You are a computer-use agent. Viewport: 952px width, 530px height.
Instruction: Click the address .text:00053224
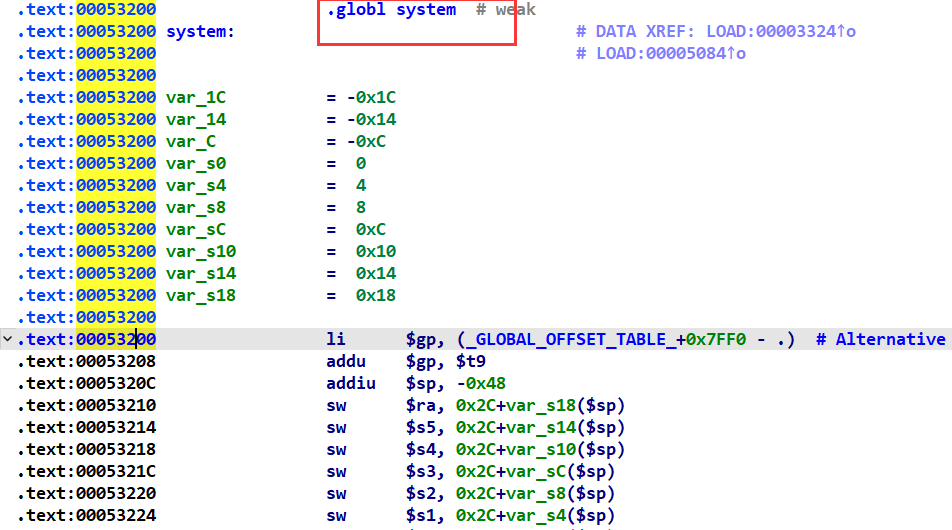pos(87,515)
